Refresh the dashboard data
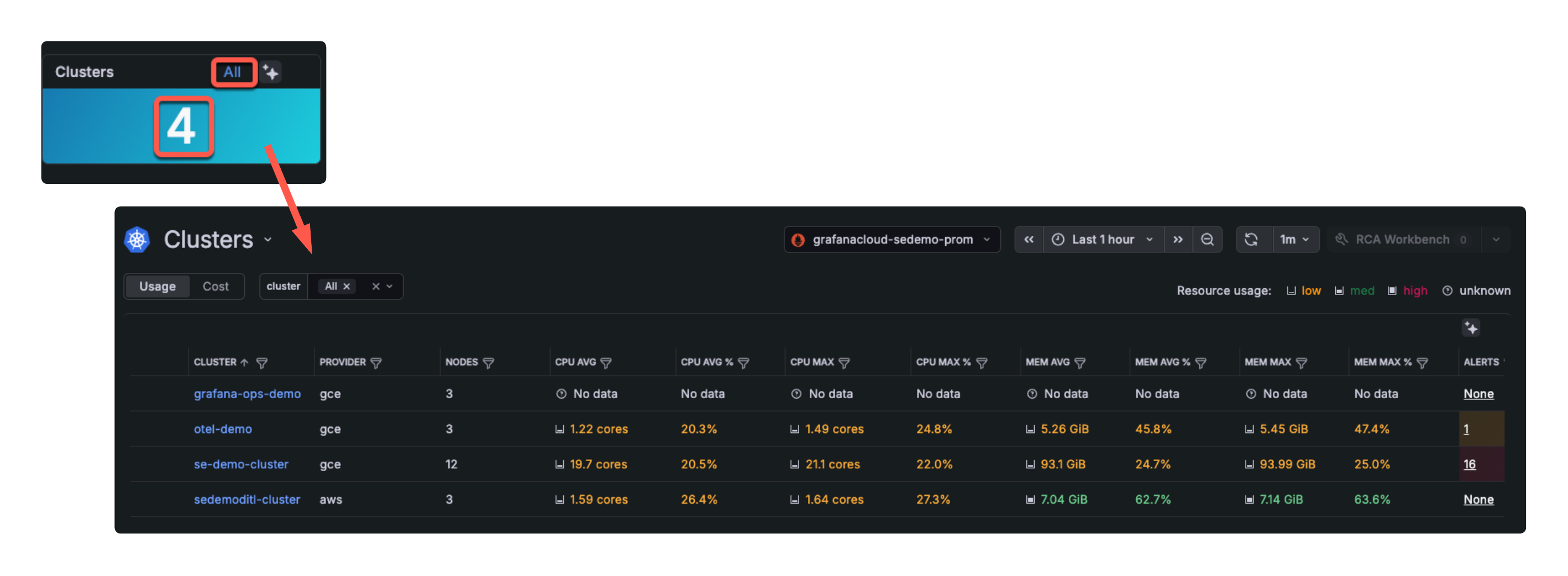Viewport: 1568px width, 576px height. pos(1251,240)
